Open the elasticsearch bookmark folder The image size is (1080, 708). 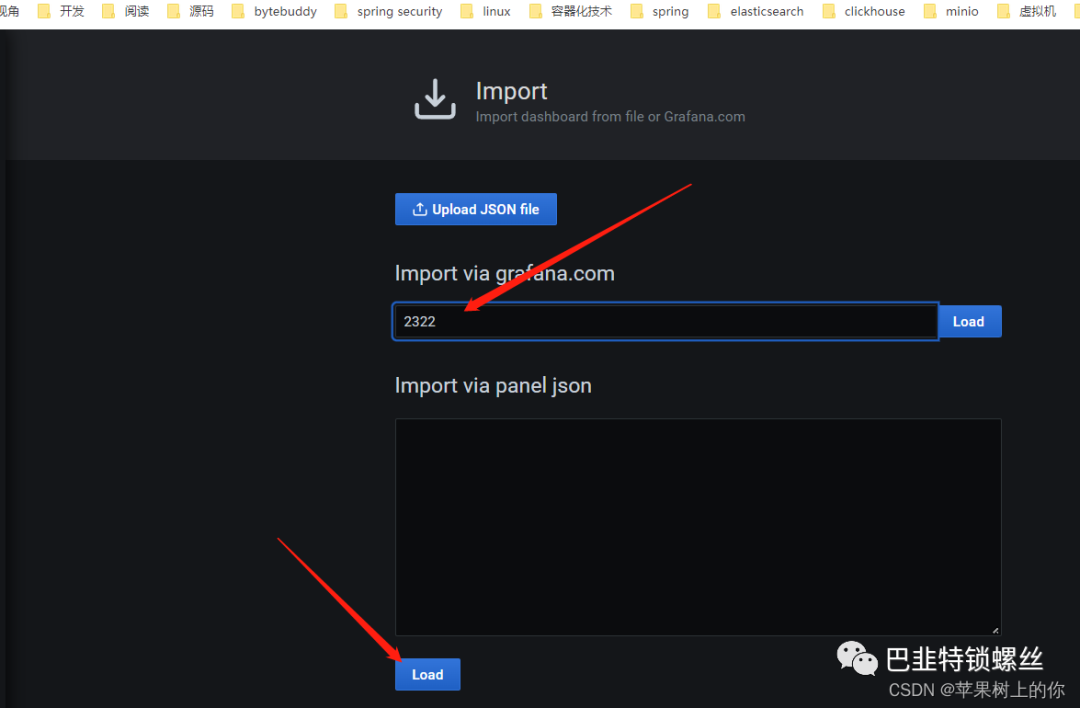coord(756,12)
